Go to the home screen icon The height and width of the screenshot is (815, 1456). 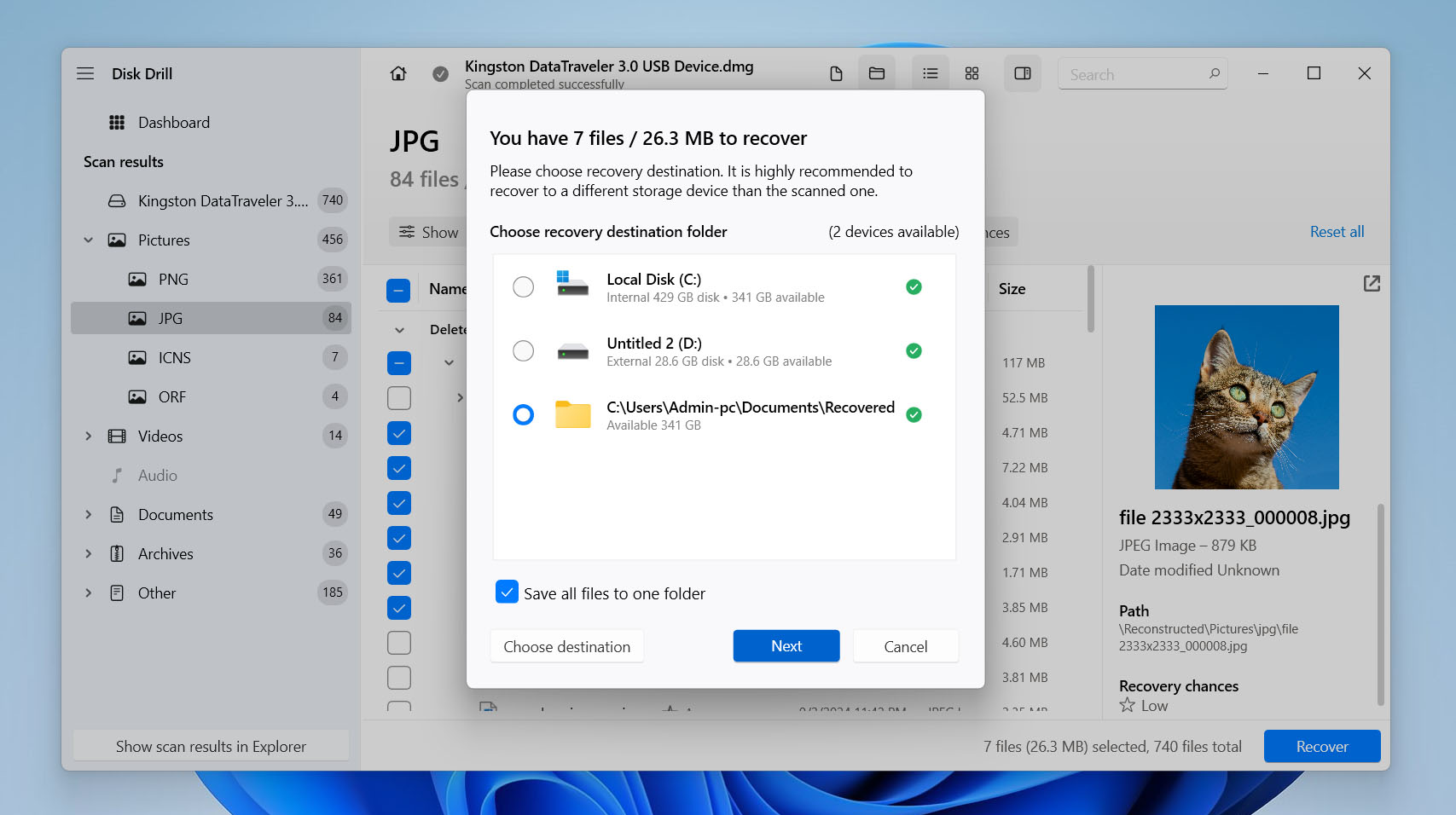pyautogui.click(x=398, y=73)
